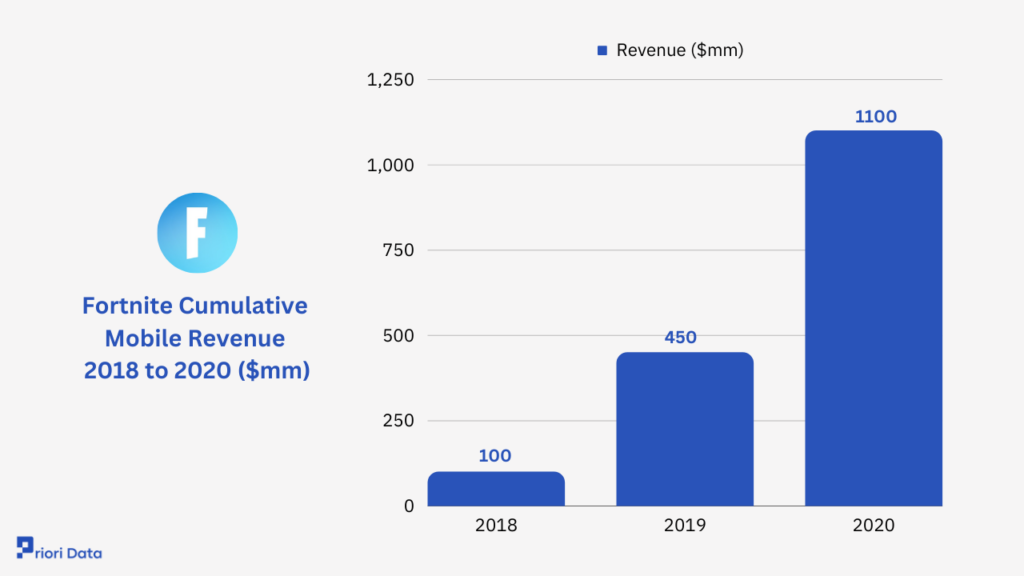Click the 2019 revenue bar
Viewport: 1024px width, 576px height.
click(x=685, y=429)
